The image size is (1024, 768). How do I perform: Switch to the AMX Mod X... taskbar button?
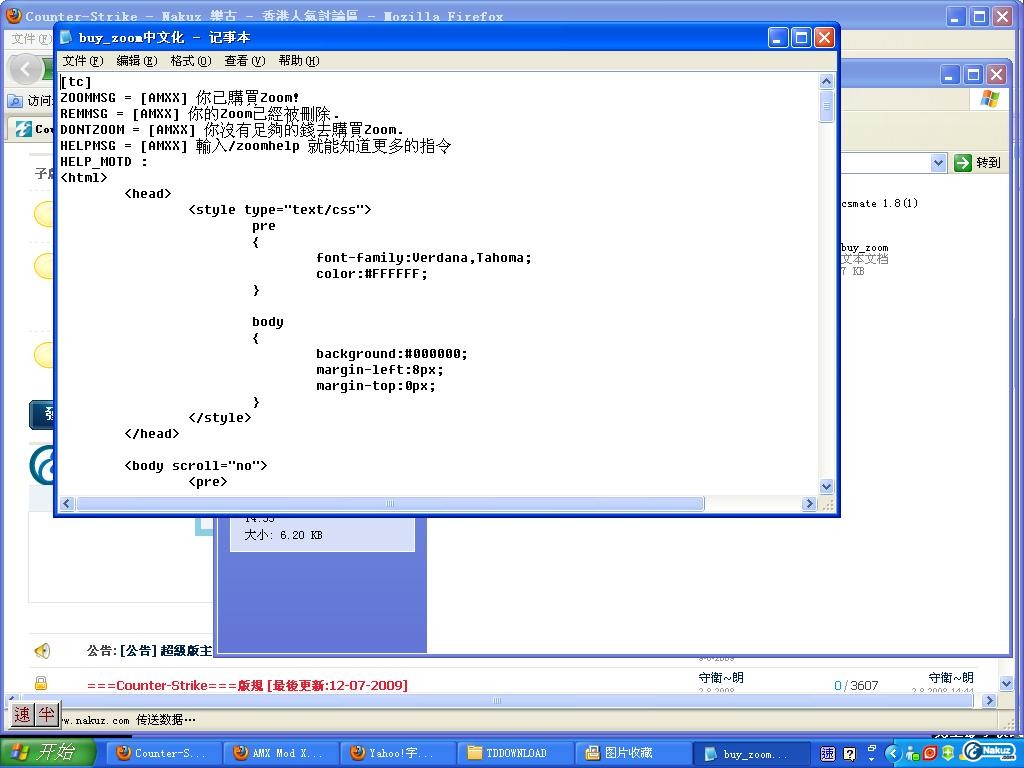click(281, 754)
